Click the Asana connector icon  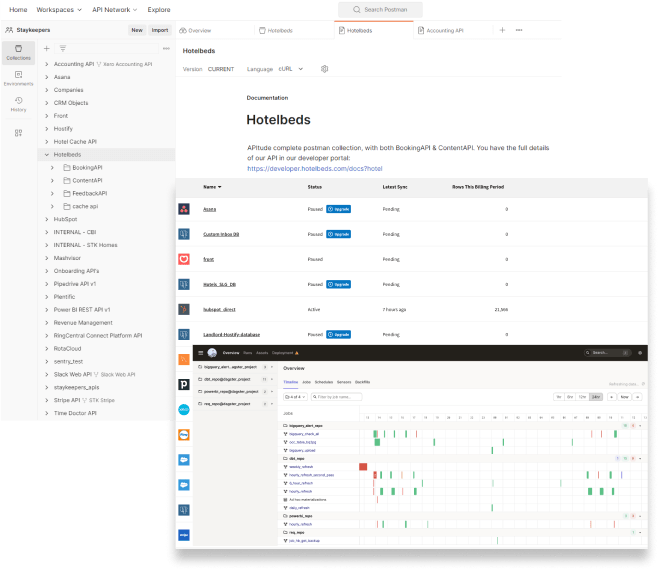184,209
